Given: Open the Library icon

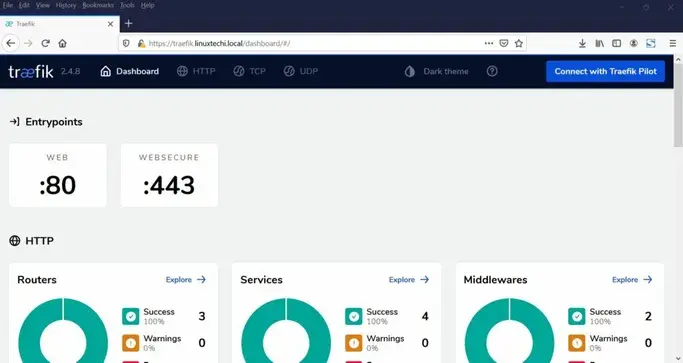Looking at the screenshot, I should coord(599,43).
